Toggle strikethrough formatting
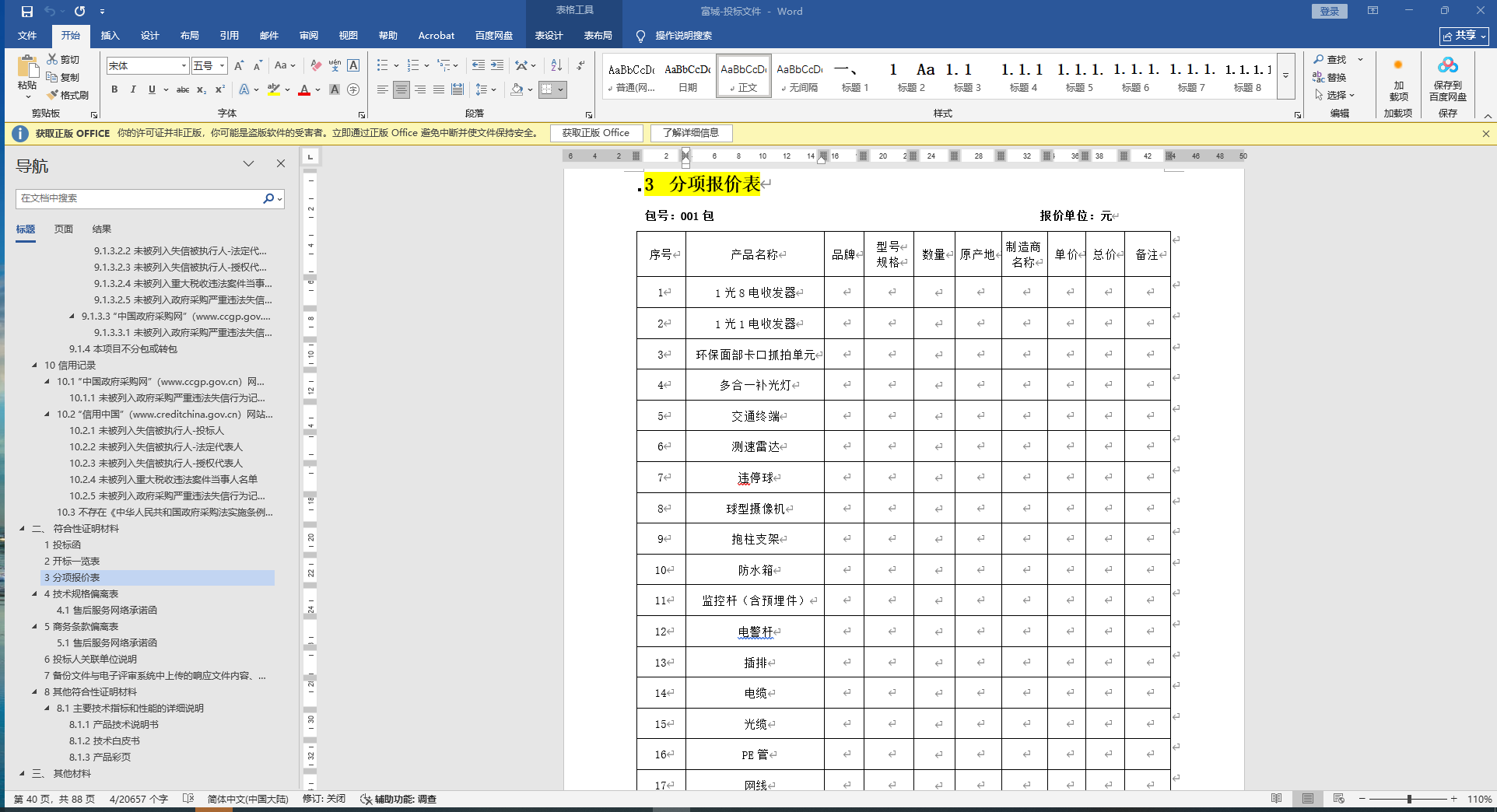This screenshot has width=1497, height=812. point(183,89)
